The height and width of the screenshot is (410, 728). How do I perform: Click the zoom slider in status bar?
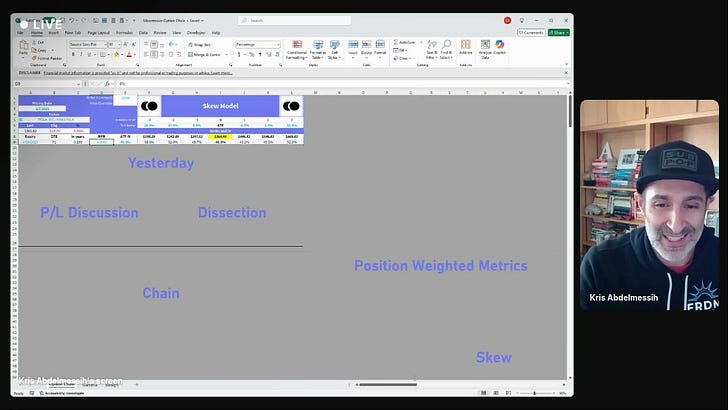[534, 393]
